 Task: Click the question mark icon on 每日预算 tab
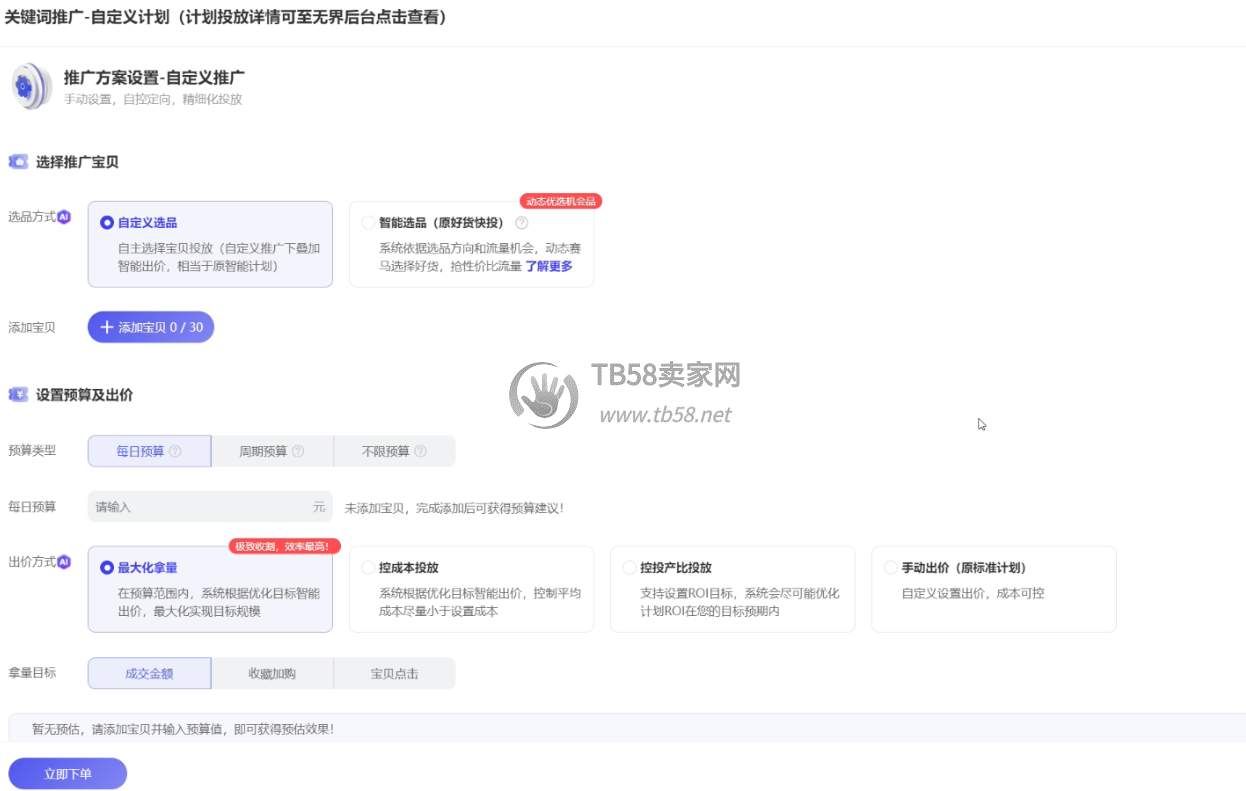coord(175,451)
